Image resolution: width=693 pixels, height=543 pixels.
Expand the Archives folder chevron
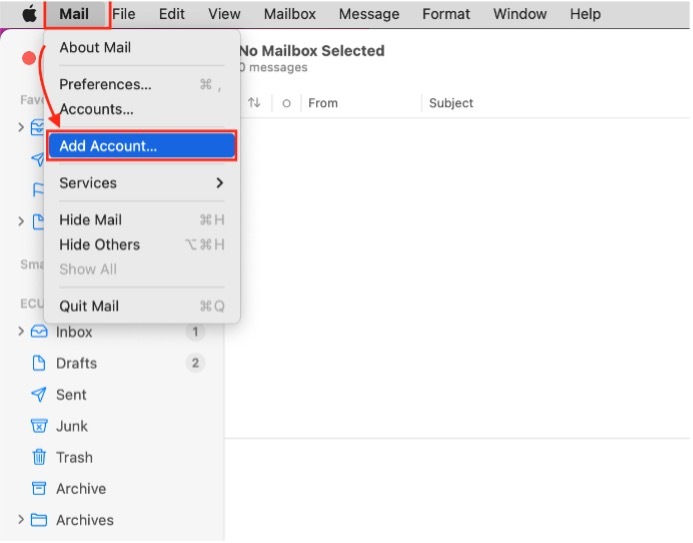(x=21, y=520)
